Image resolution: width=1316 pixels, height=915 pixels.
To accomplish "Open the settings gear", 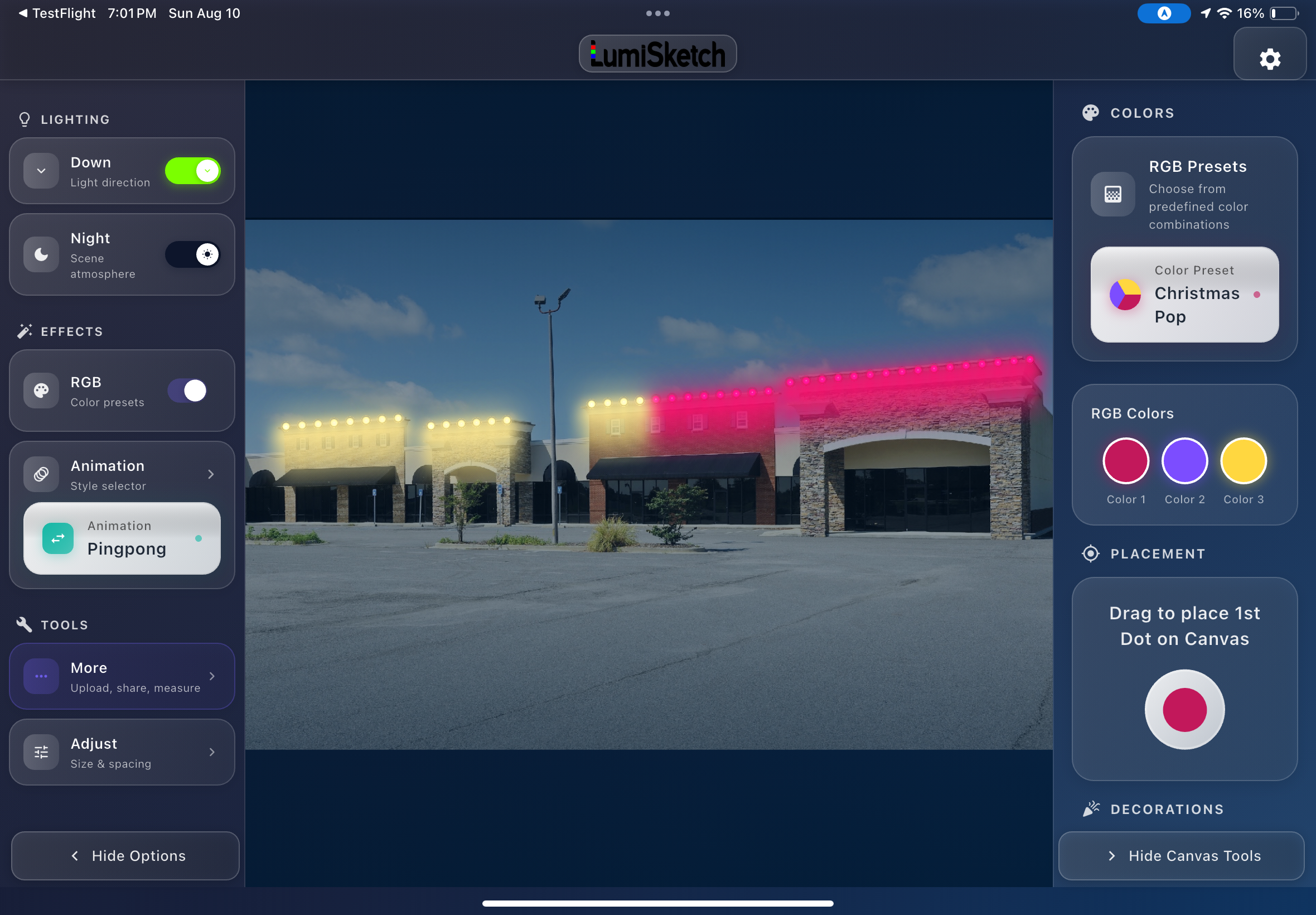I will click(1270, 59).
